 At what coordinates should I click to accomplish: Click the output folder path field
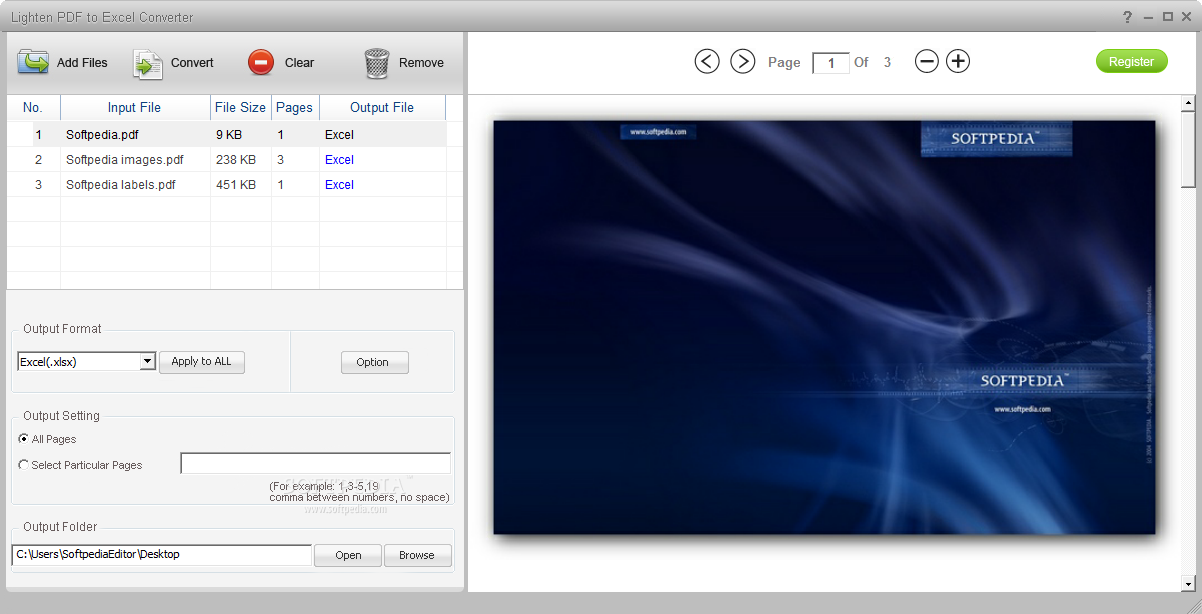point(162,554)
